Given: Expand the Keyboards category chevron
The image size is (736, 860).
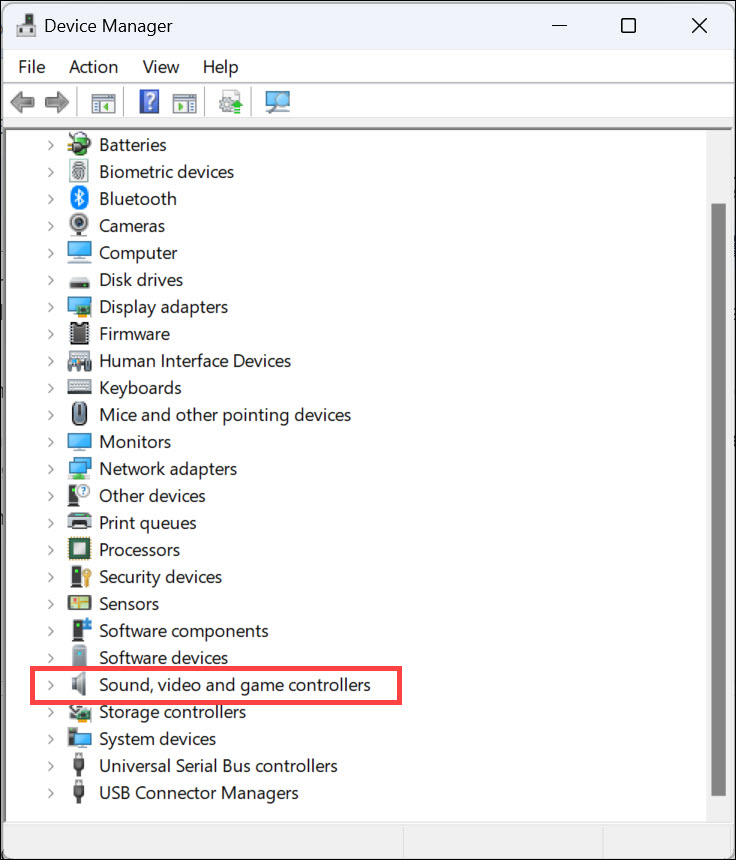Looking at the screenshot, I should (50, 388).
